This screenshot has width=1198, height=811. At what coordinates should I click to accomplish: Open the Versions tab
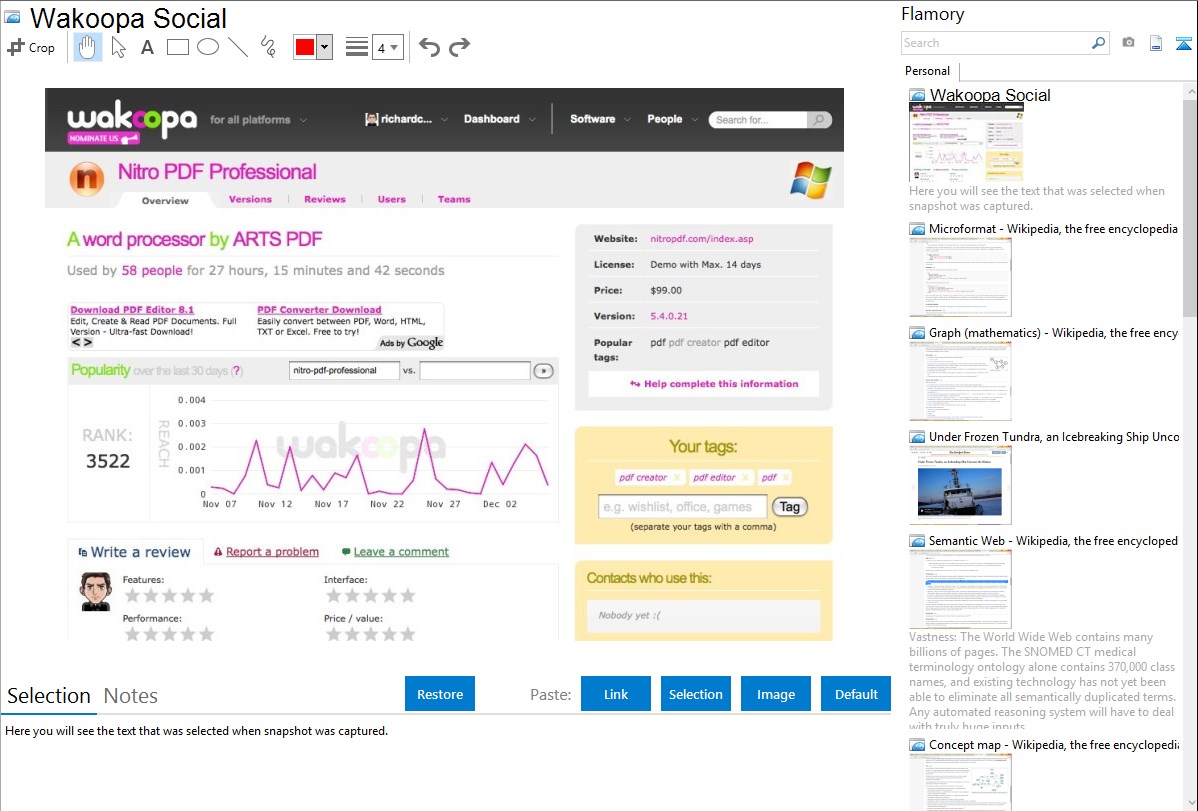point(250,199)
